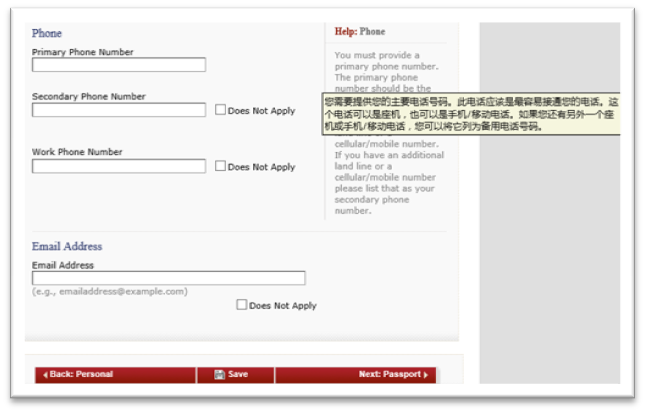This screenshot has width=646, height=413.
Task: Select the Work Phone Number text box
Action: click(x=119, y=166)
